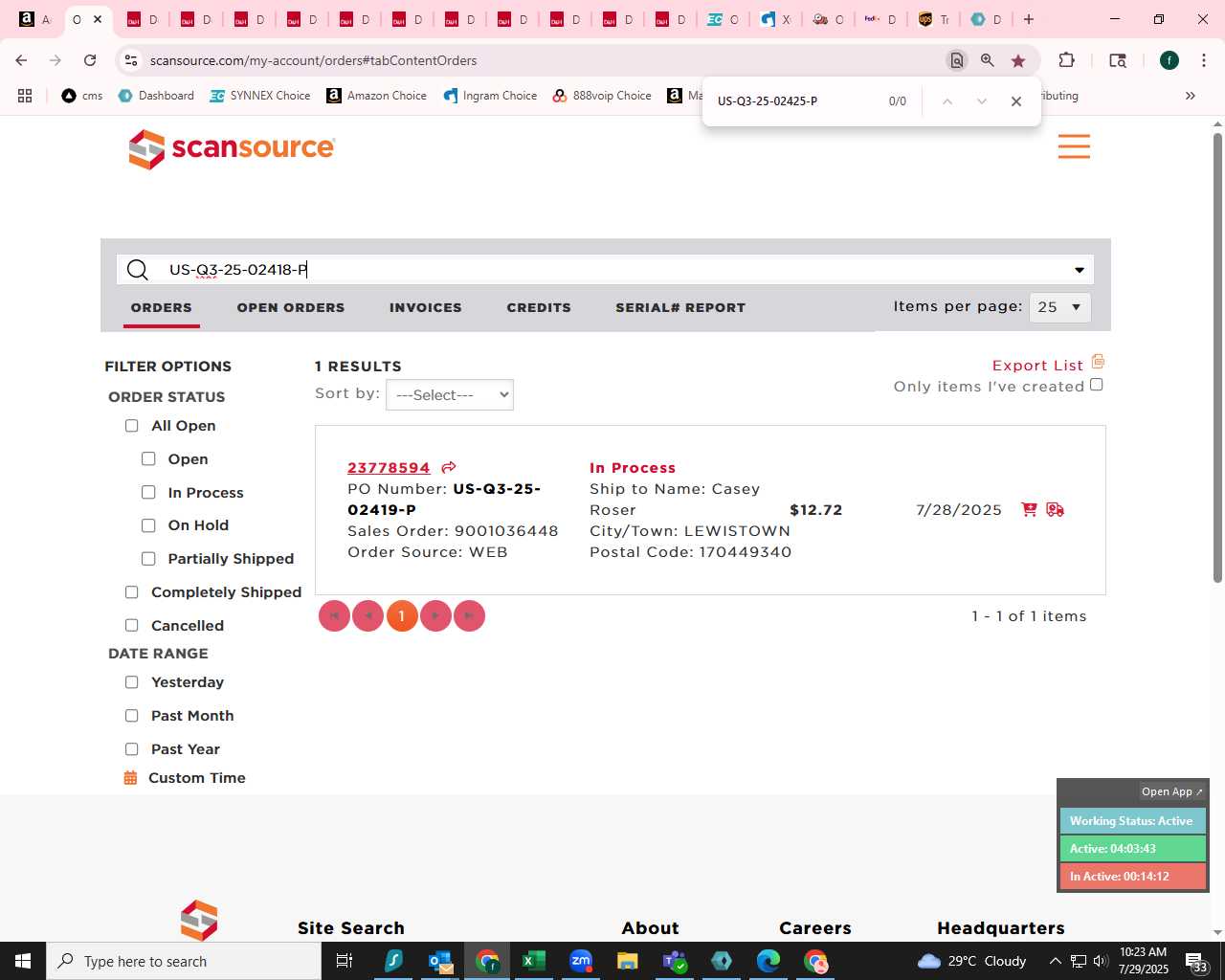Click the Export List icon
The image size is (1225, 980).
click(x=1098, y=362)
